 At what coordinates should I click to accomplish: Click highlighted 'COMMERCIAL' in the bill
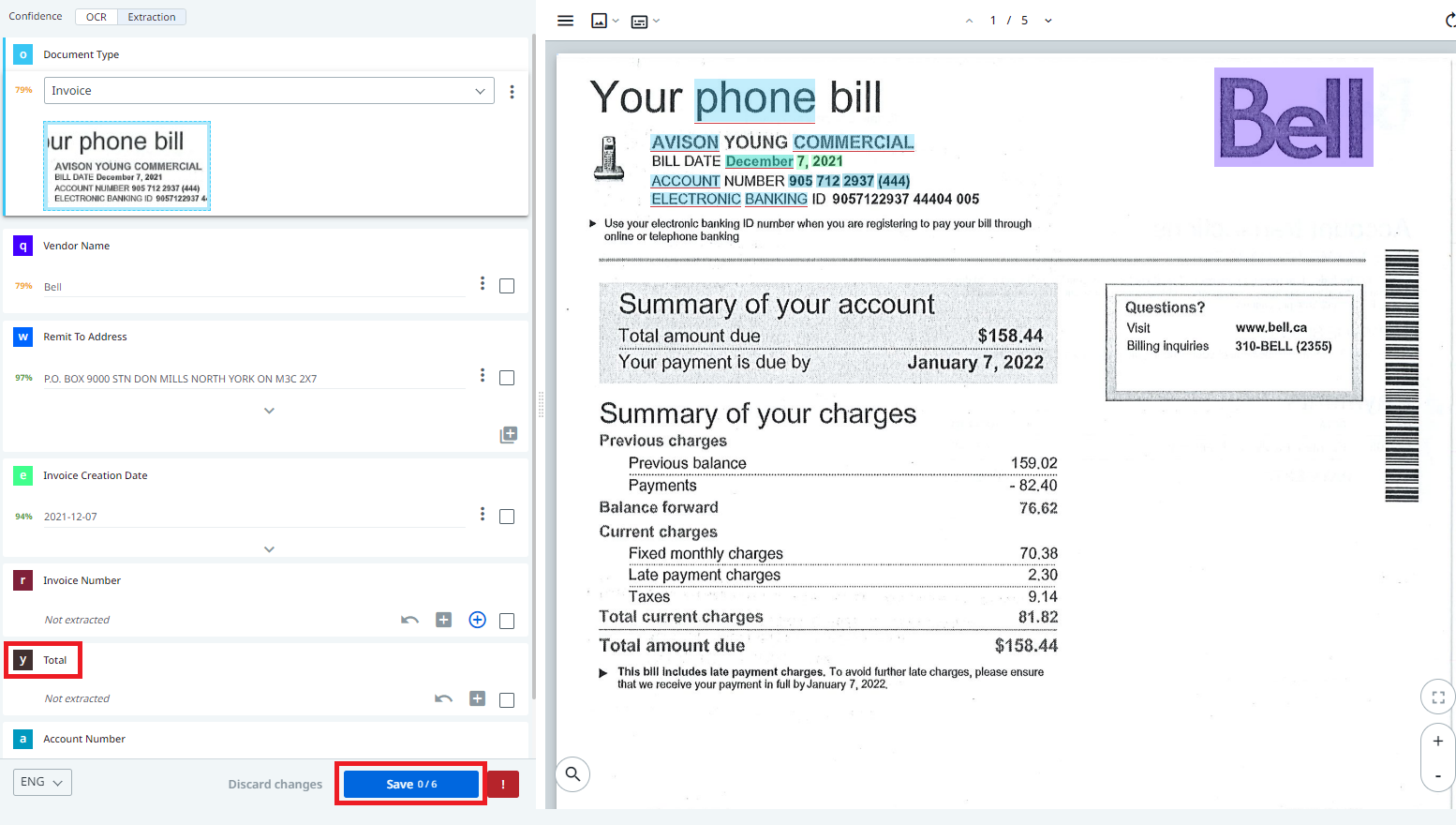(854, 142)
